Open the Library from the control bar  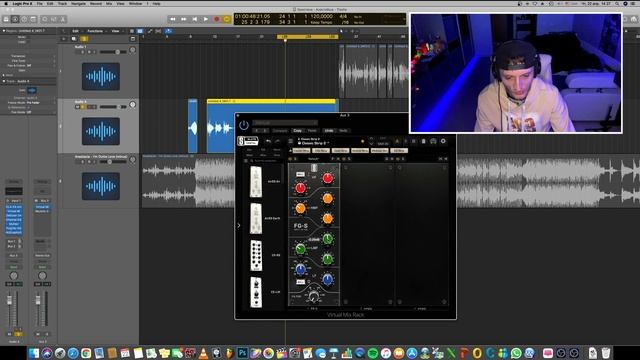pos(6,19)
